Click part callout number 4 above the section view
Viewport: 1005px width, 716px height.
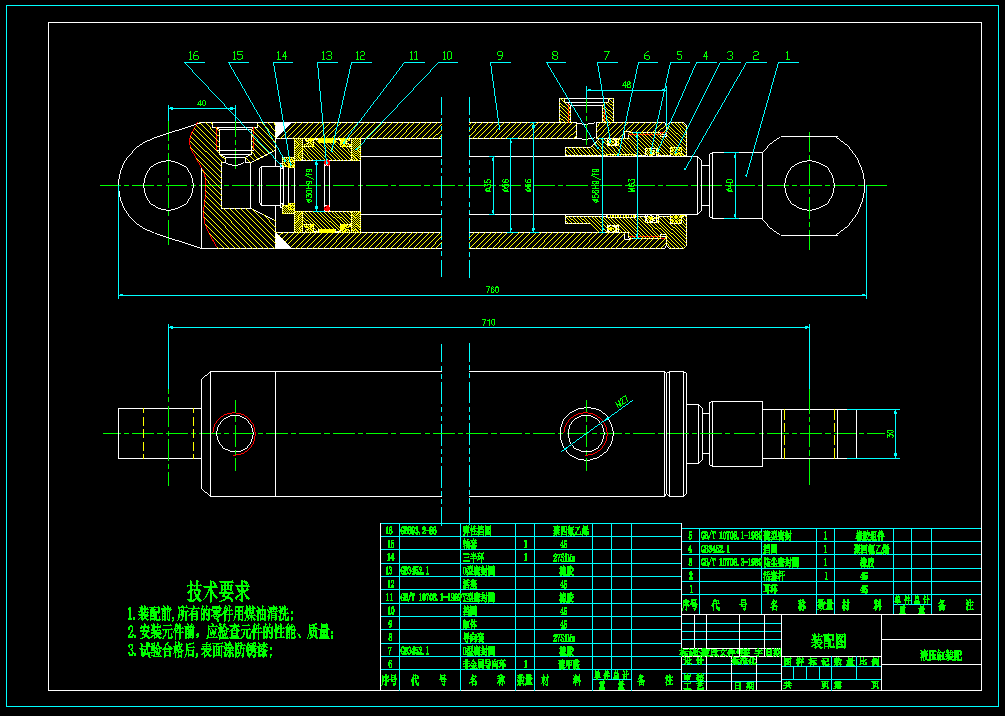pos(705,56)
